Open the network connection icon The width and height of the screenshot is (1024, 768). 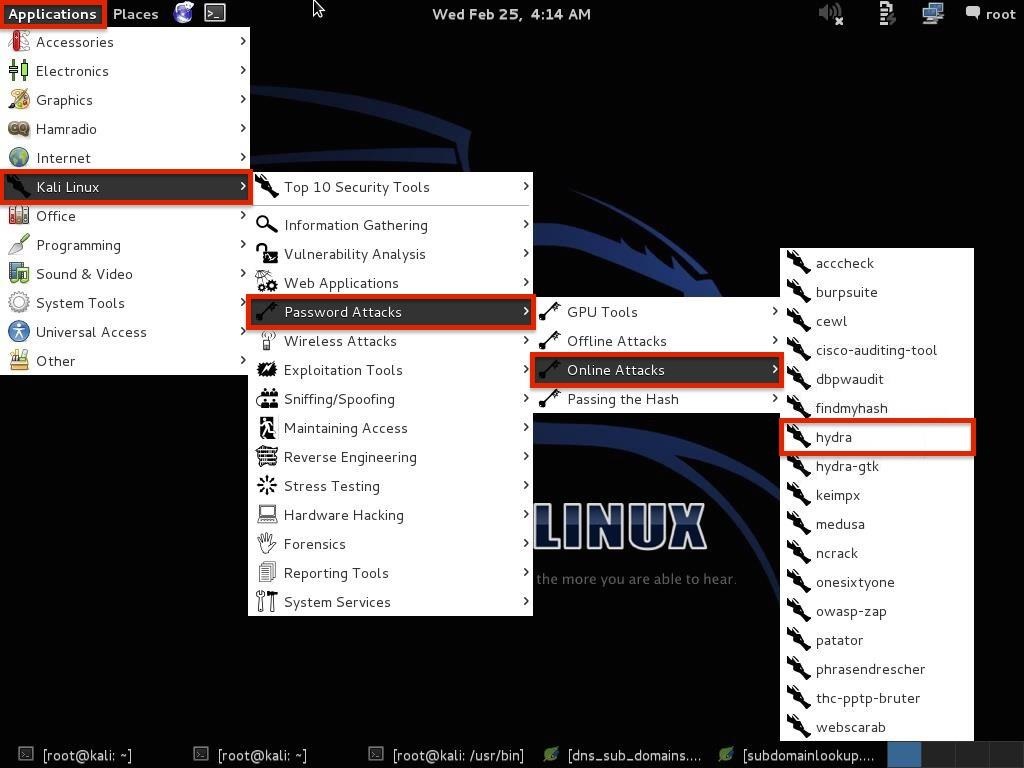933,14
